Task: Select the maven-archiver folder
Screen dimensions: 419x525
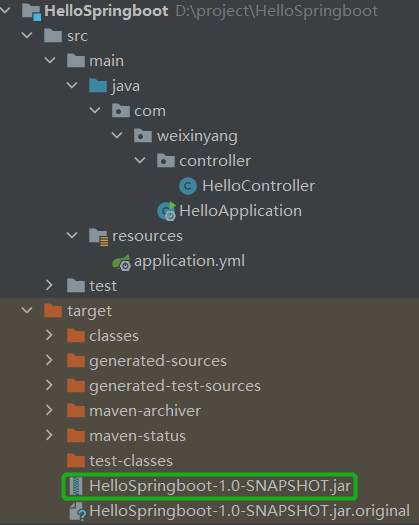Action: (145, 411)
